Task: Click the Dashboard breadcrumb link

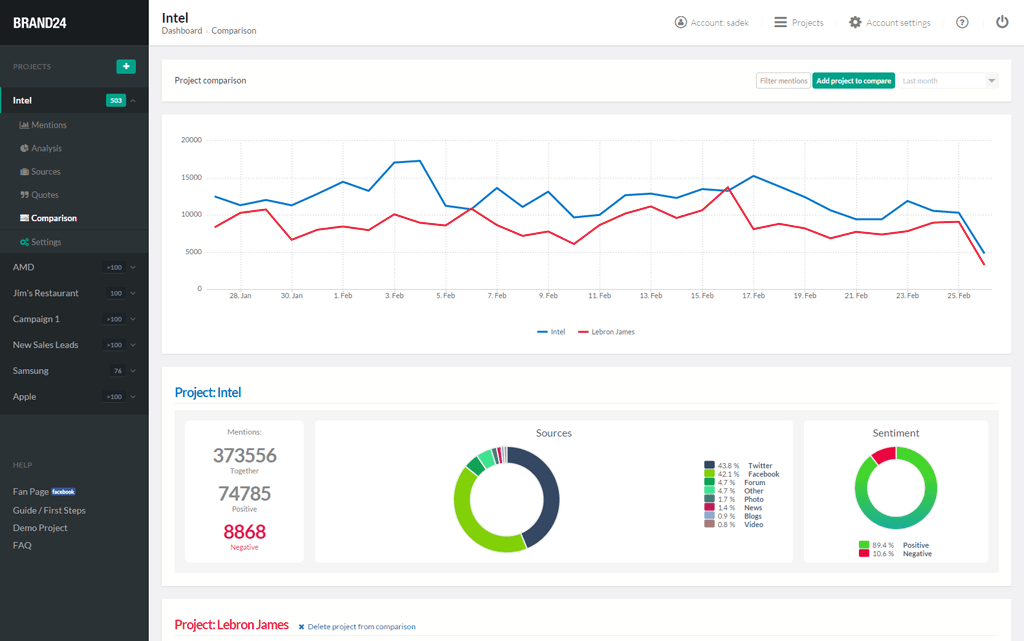Action: 181,31
